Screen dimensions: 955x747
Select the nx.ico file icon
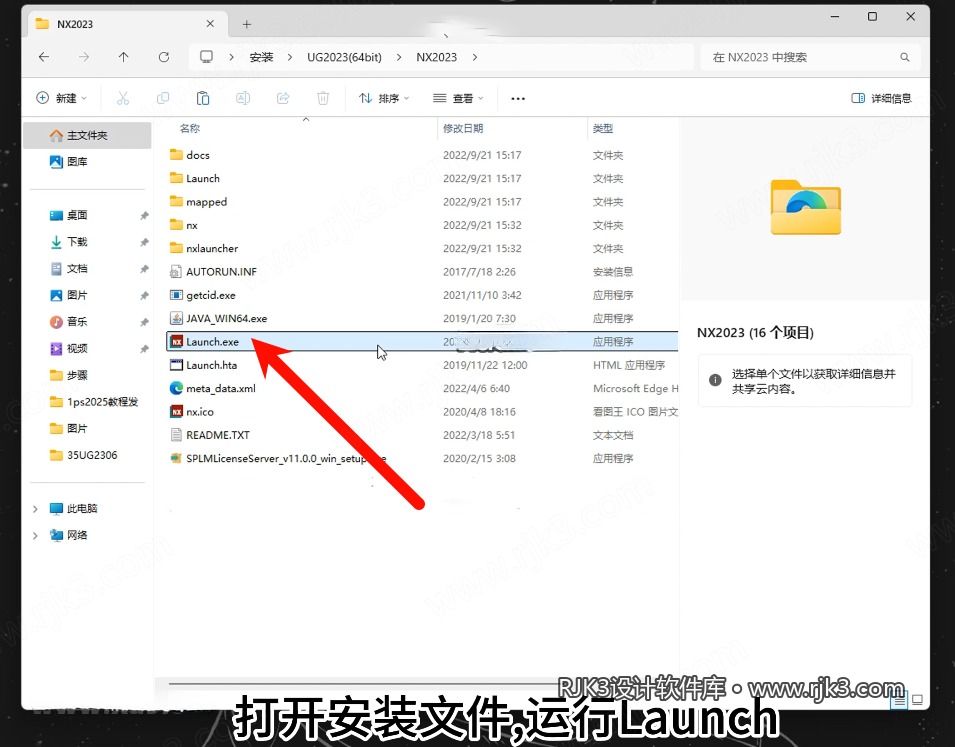pyautogui.click(x=176, y=412)
